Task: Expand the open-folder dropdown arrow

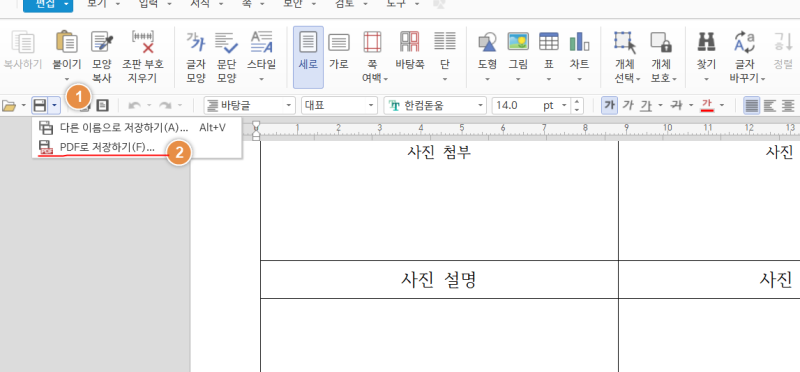Action: pos(23,106)
